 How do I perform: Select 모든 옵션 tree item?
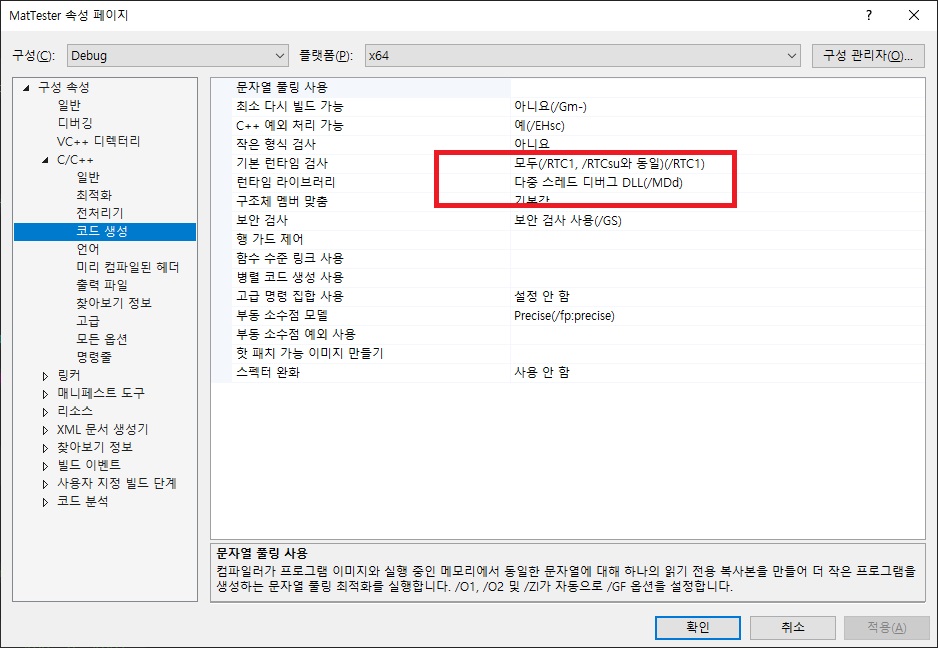[x=102, y=339]
